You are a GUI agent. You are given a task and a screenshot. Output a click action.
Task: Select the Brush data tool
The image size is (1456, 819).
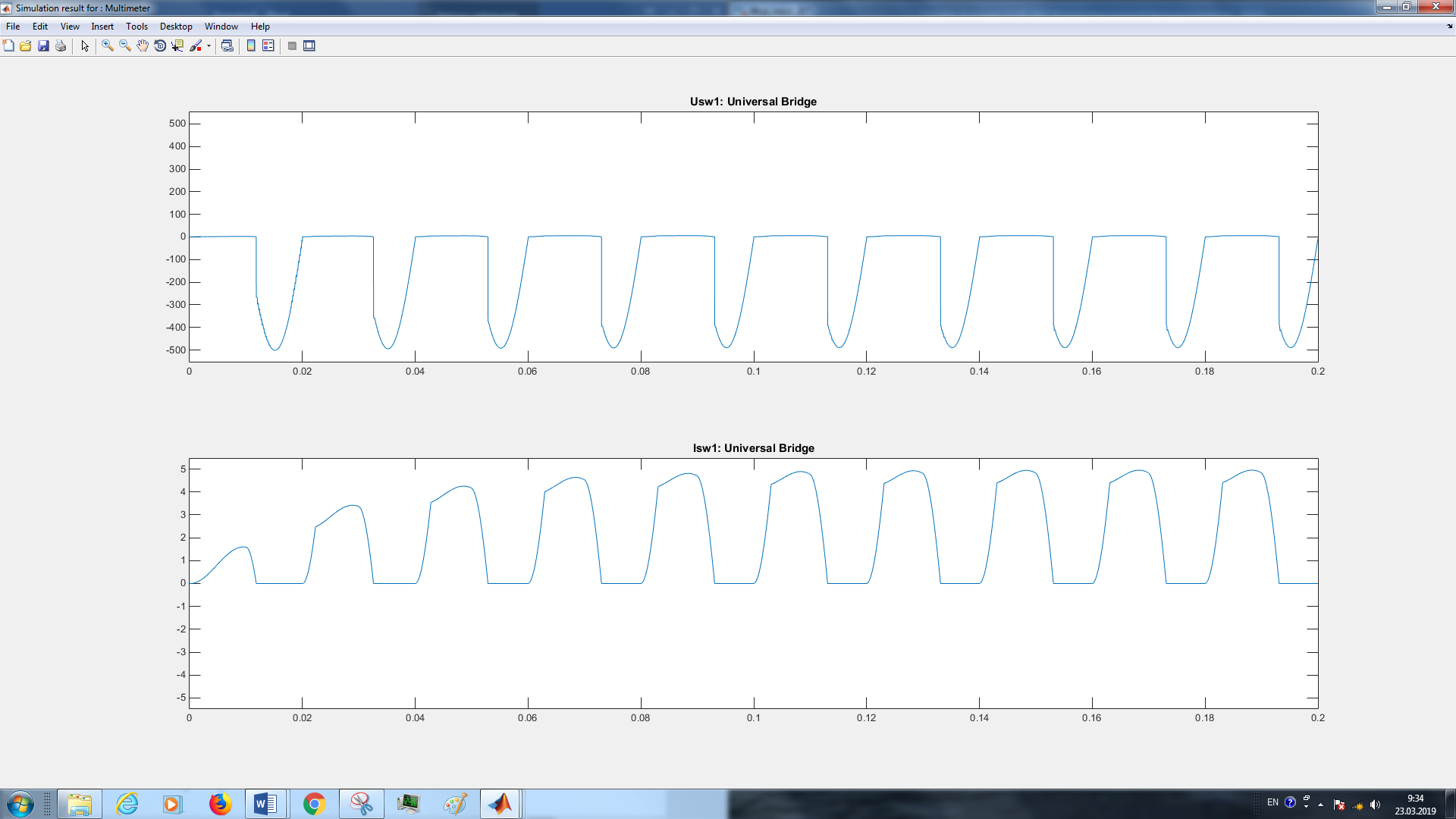(196, 46)
